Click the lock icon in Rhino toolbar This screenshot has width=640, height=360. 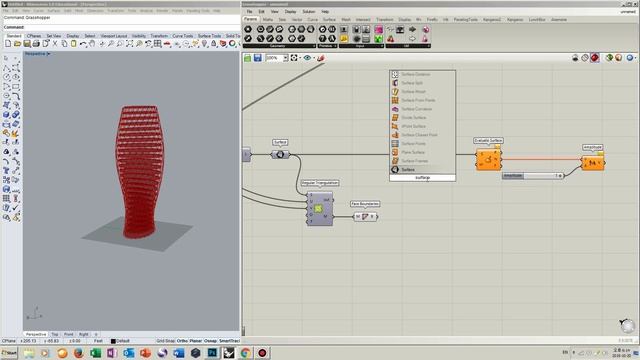[213, 44]
